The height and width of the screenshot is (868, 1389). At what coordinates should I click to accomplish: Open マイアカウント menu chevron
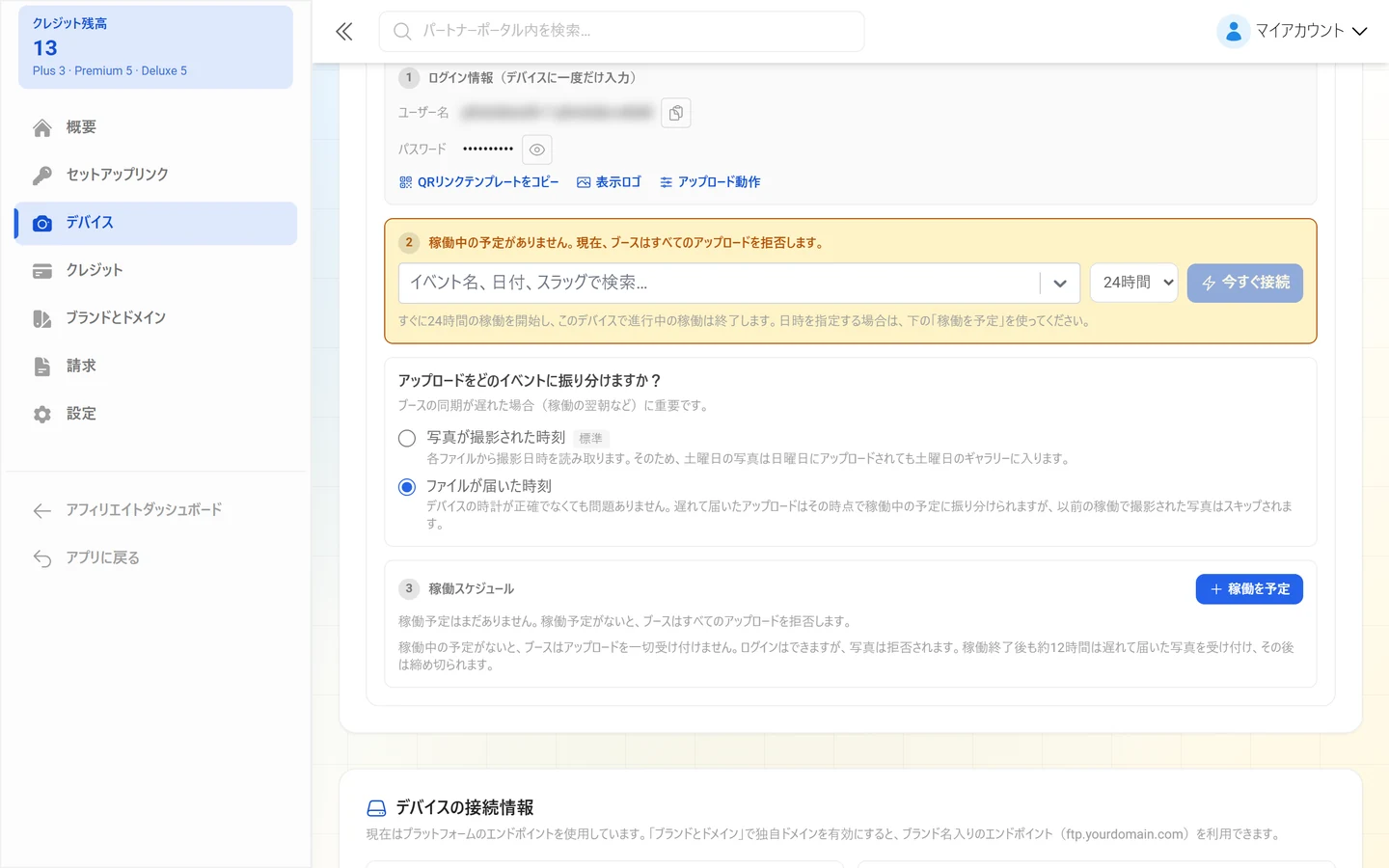[x=1360, y=32]
